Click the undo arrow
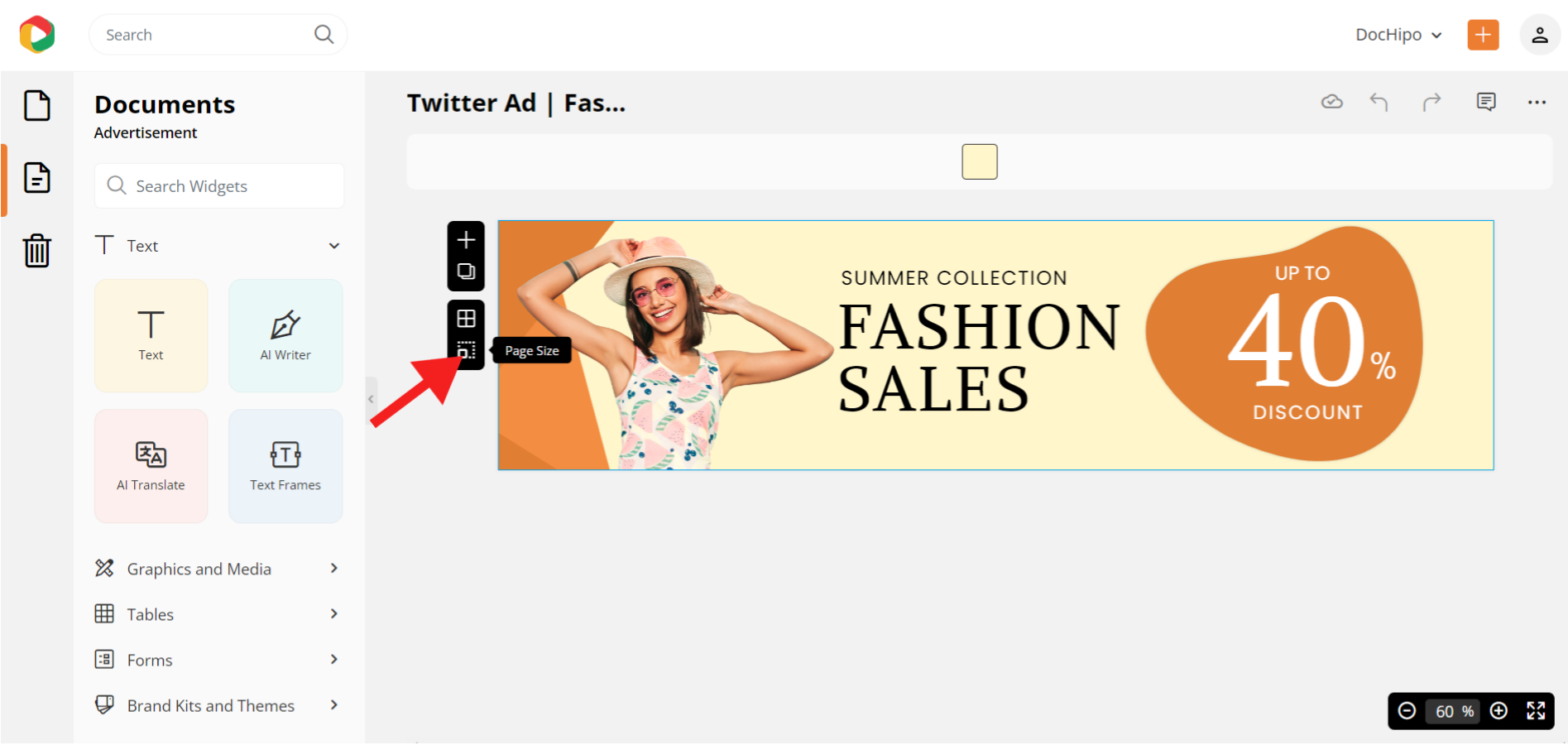 tap(1379, 102)
